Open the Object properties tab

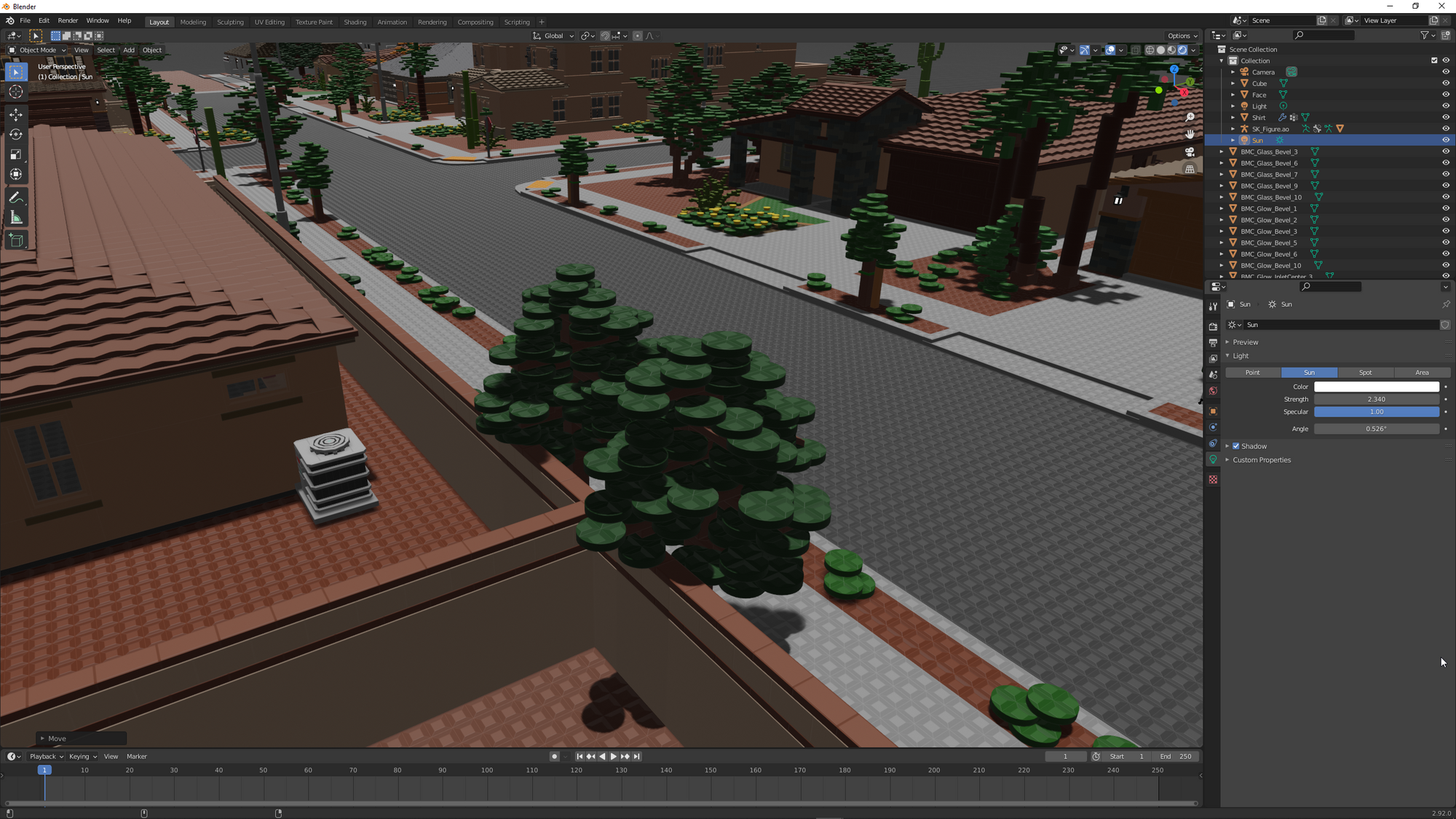click(x=1213, y=411)
